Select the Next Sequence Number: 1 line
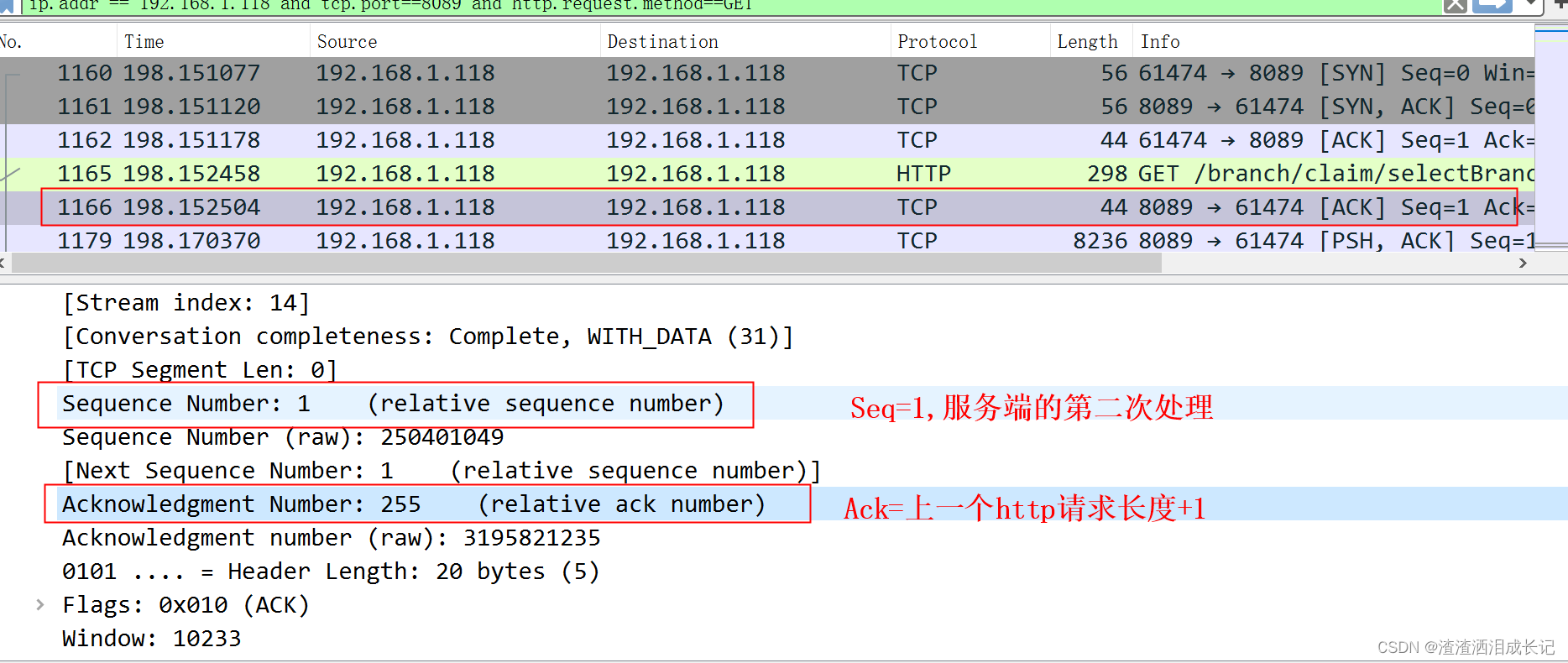 442,471
